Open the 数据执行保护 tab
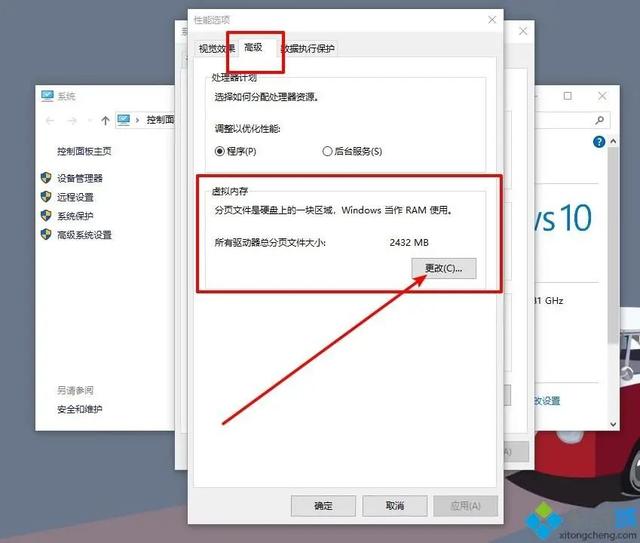This screenshot has height=543, width=640. [x=309, y=49]
